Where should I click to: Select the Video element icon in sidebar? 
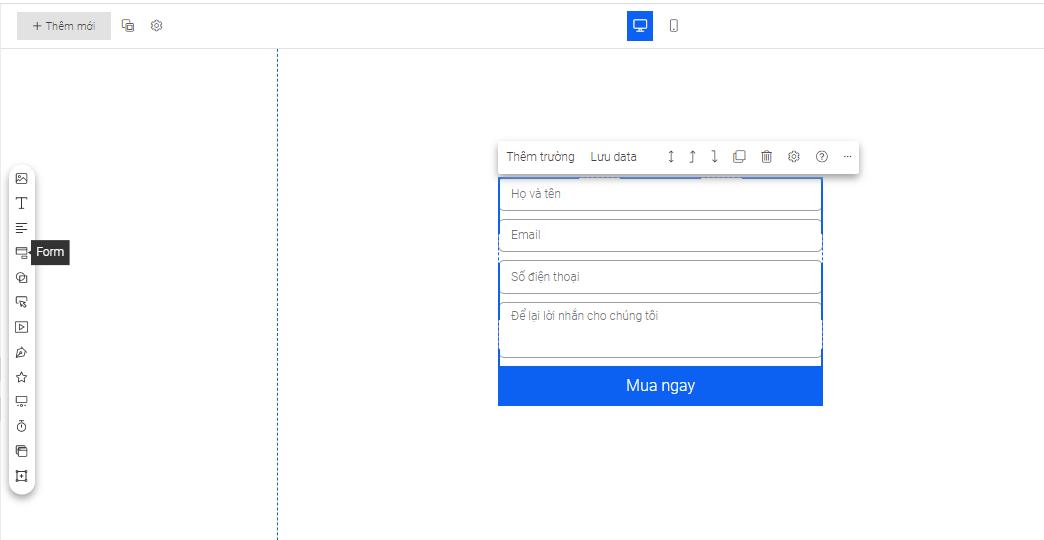21,327
